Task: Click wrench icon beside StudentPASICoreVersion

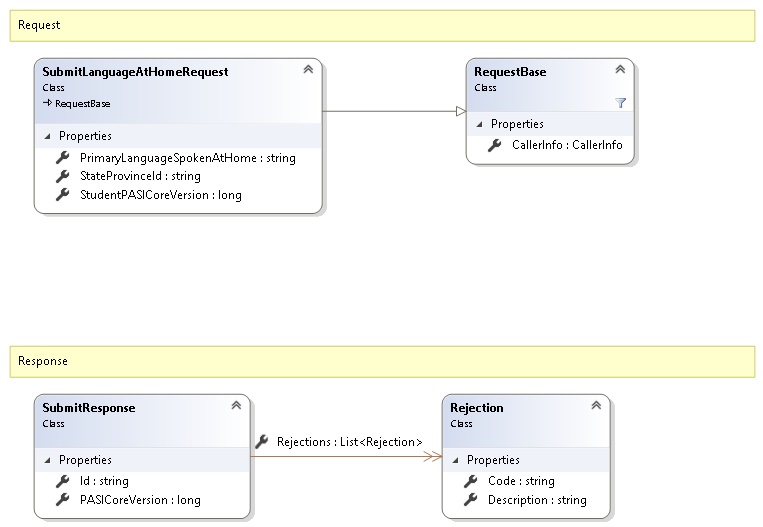Action: 62,195
